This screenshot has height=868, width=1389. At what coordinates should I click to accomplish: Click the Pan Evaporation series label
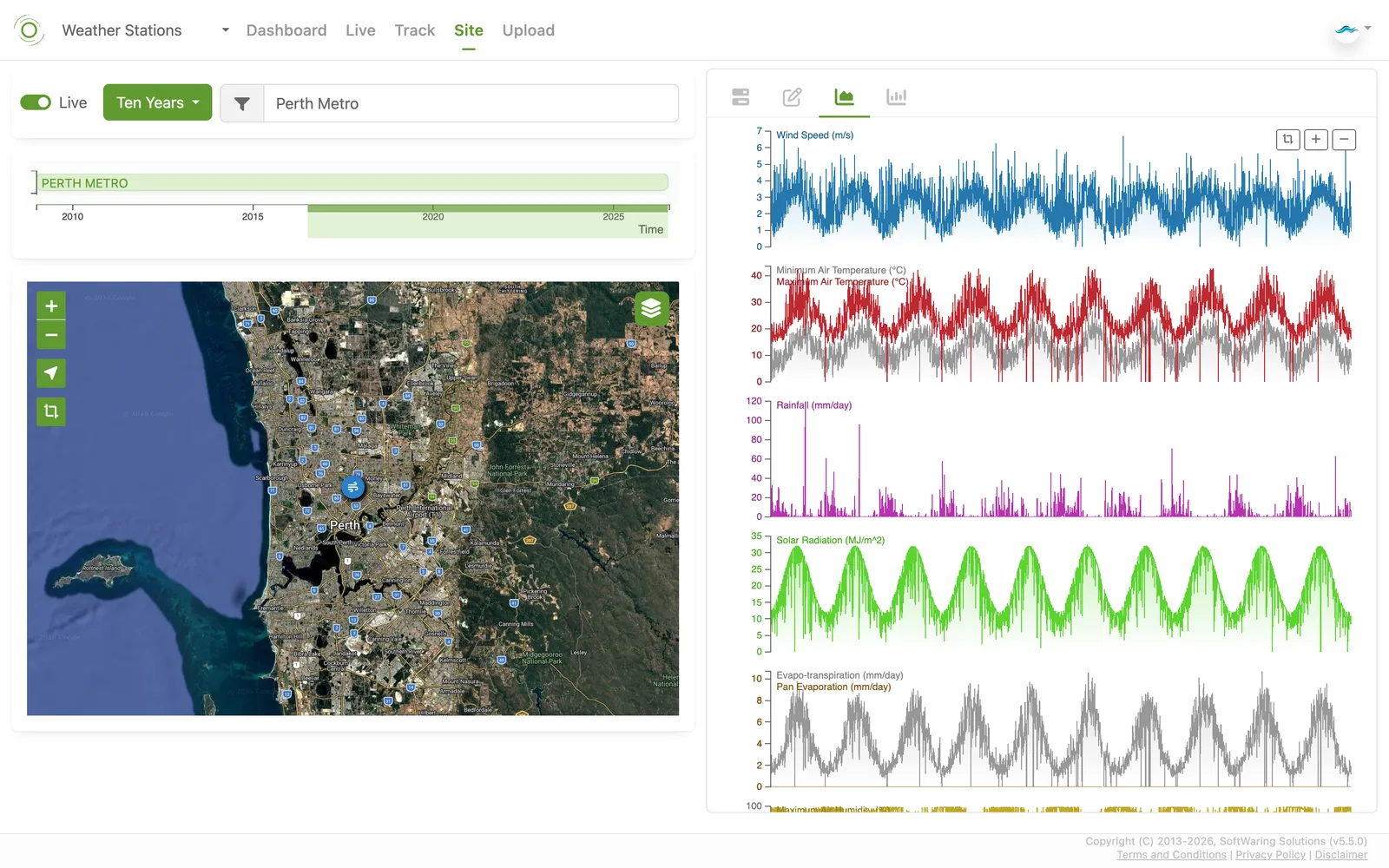(833, 687)
